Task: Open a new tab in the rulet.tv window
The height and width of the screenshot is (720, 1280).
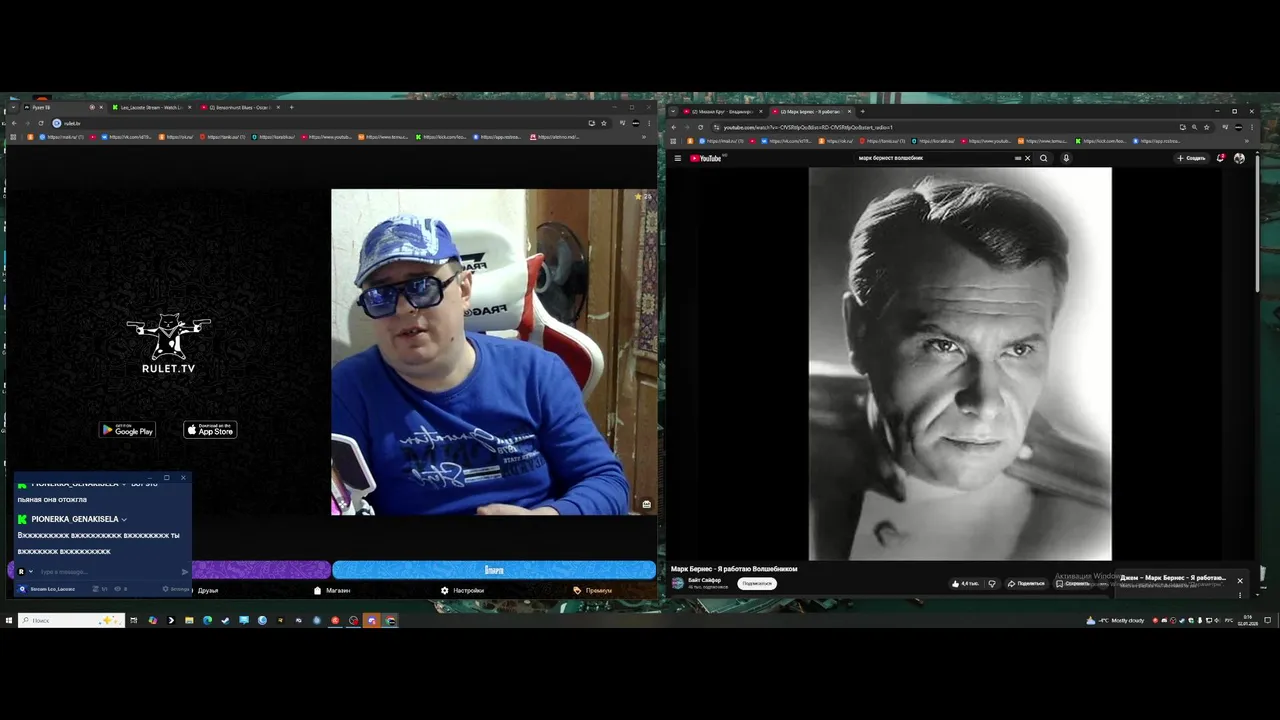Action: pyautogui.click(x=291, y=107)
